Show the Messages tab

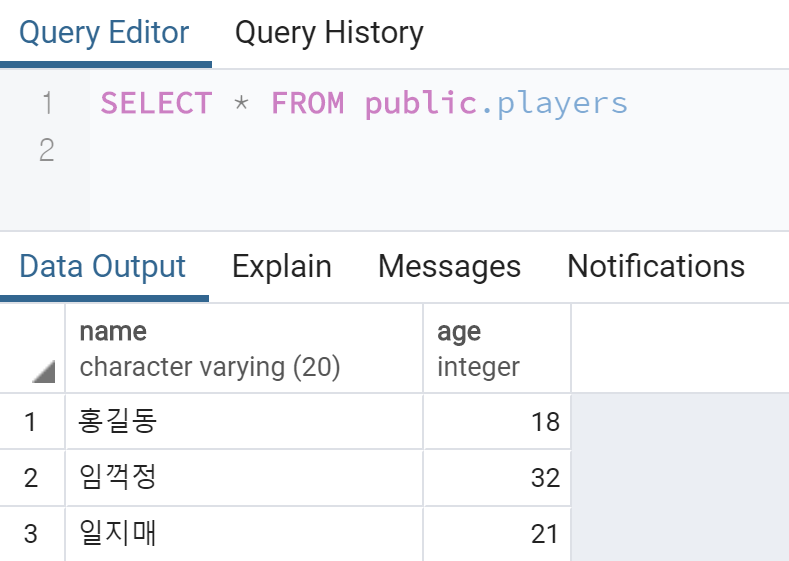click(x=449, y=267)
